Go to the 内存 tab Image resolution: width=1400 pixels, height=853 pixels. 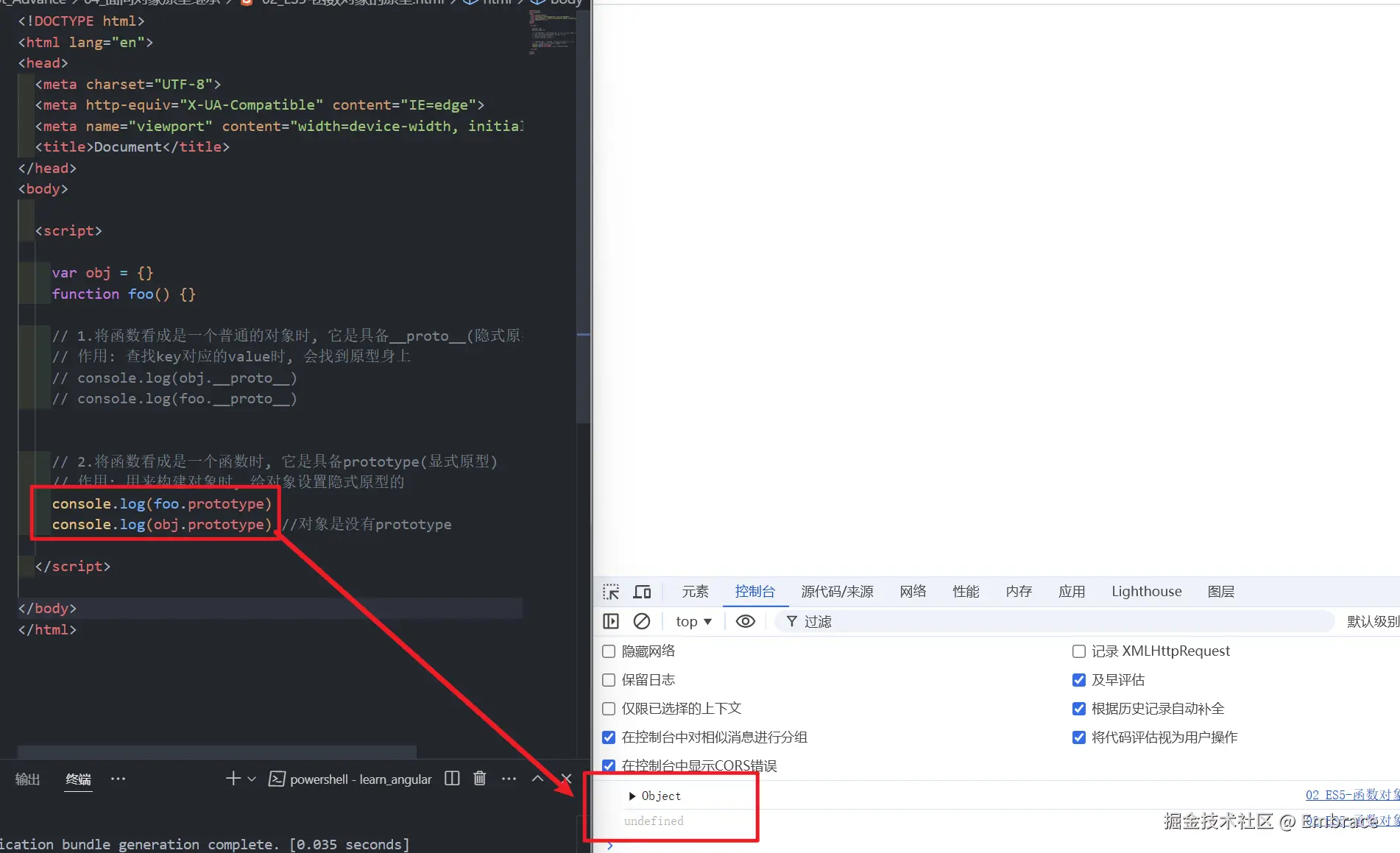[1019, 592]
